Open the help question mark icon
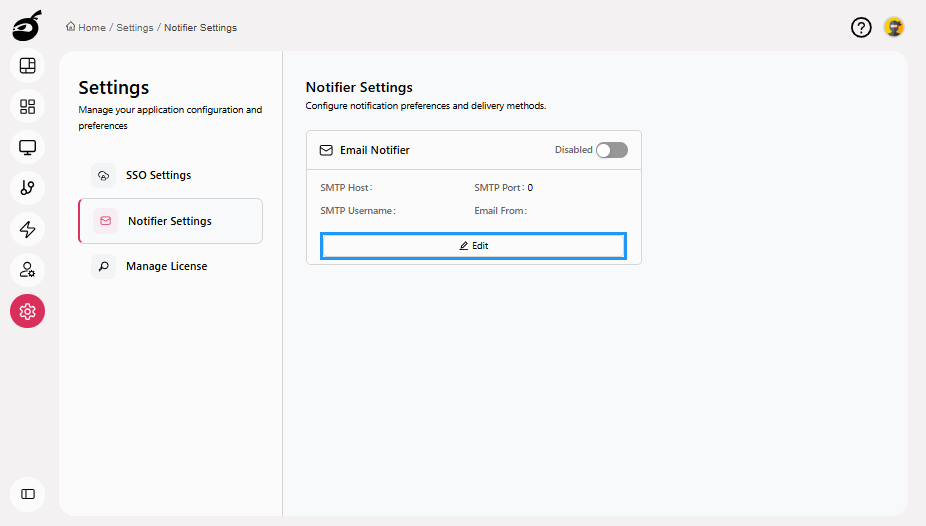 [x=861, y=27]
